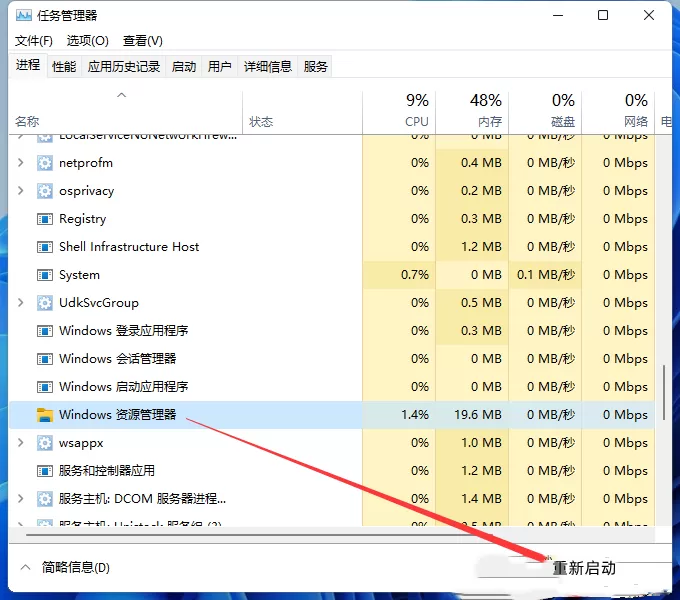Select the System process icon
The width and height of the screenshot is (680, 600).
[45, 275]
